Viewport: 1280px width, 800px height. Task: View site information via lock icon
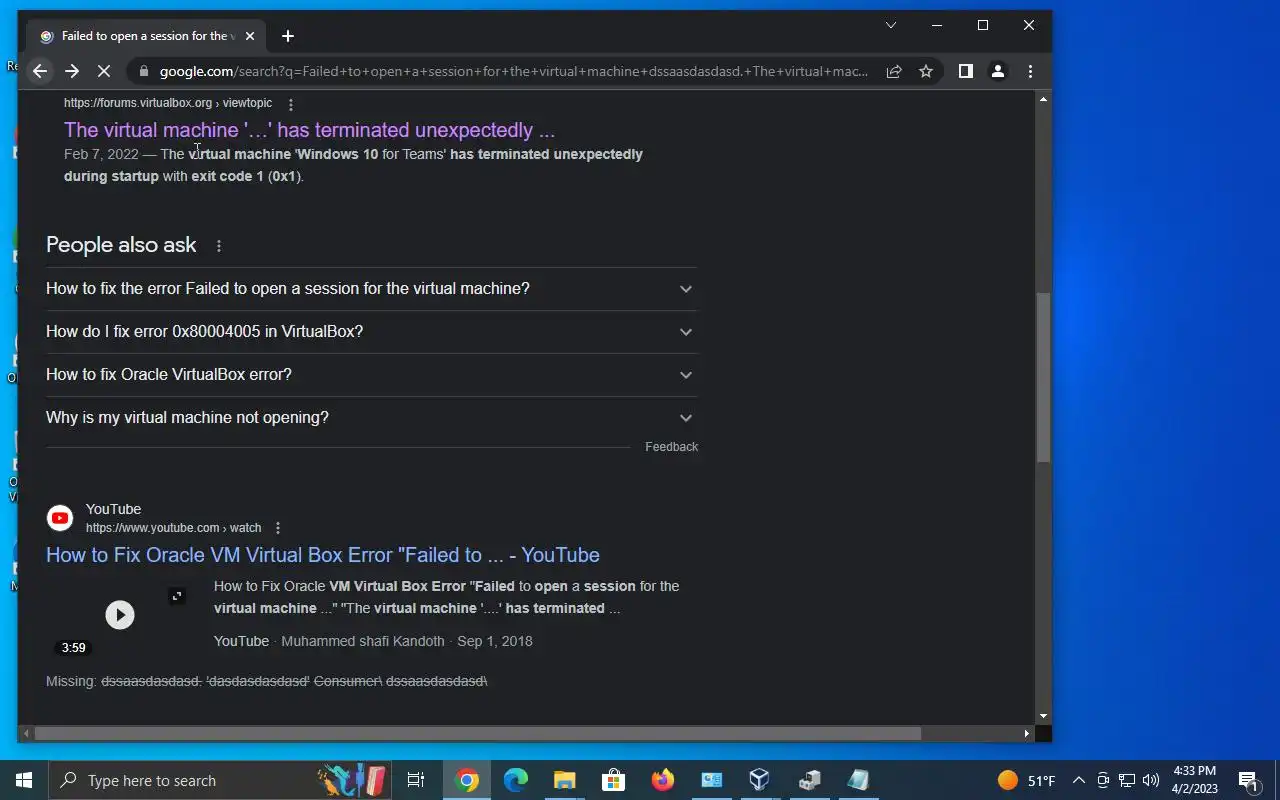[144, 71]
